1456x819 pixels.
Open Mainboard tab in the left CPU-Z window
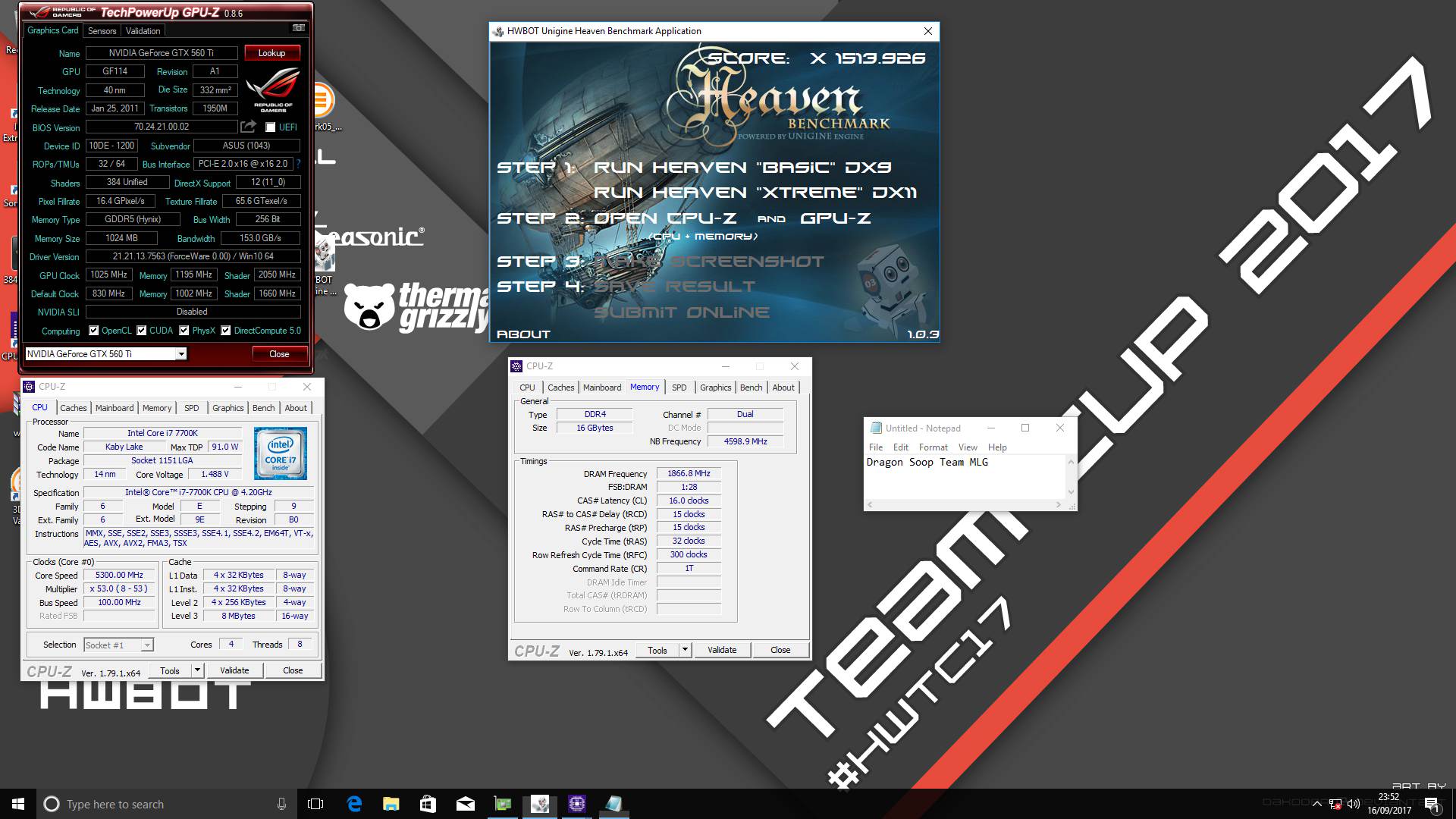pyautogui.click(x=115, y=408)
